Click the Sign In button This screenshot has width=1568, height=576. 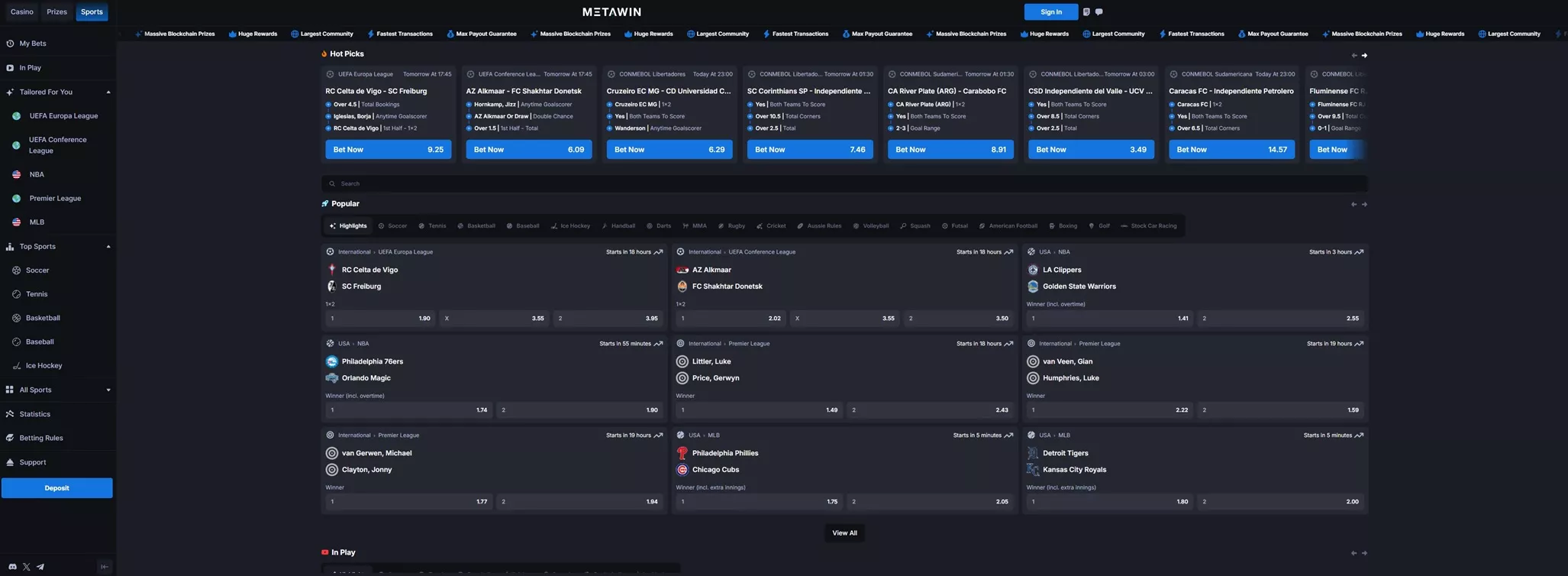(x=1051, y=12)
